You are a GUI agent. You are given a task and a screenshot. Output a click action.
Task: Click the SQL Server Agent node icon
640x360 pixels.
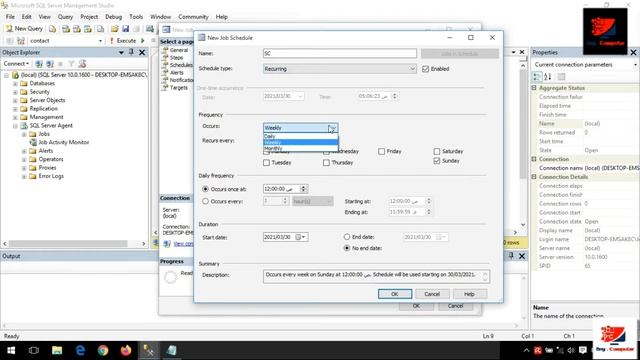[24, 126]
